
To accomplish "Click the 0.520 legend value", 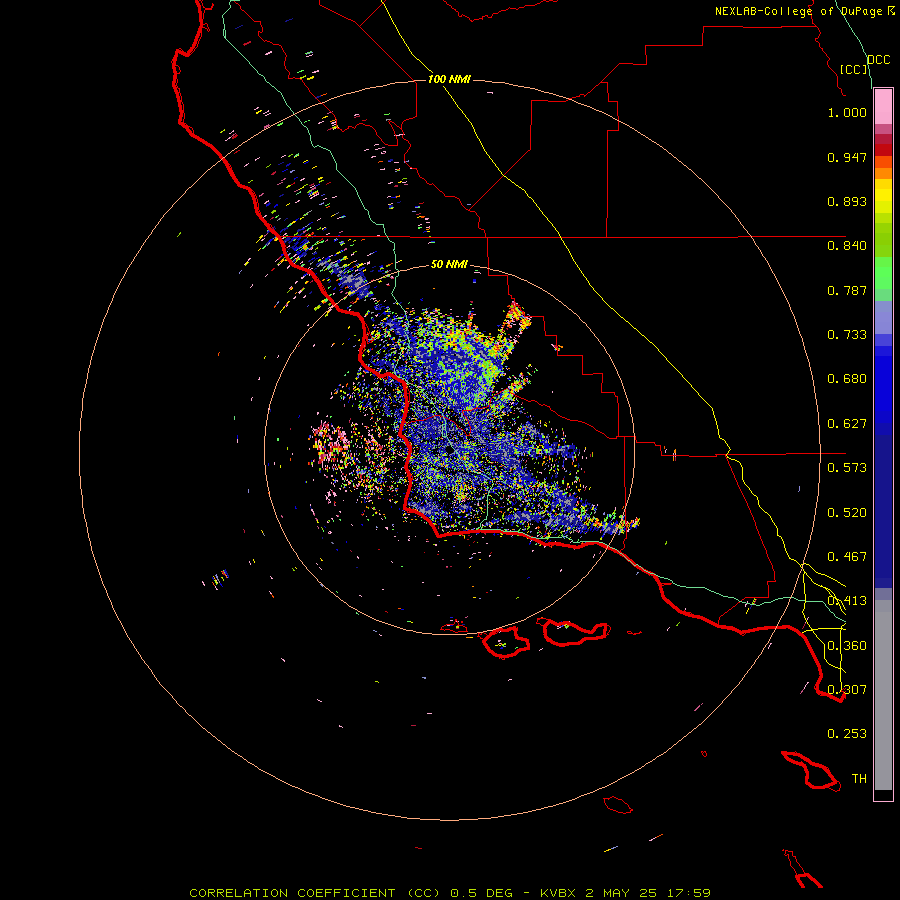I will (x=847, y=513).
